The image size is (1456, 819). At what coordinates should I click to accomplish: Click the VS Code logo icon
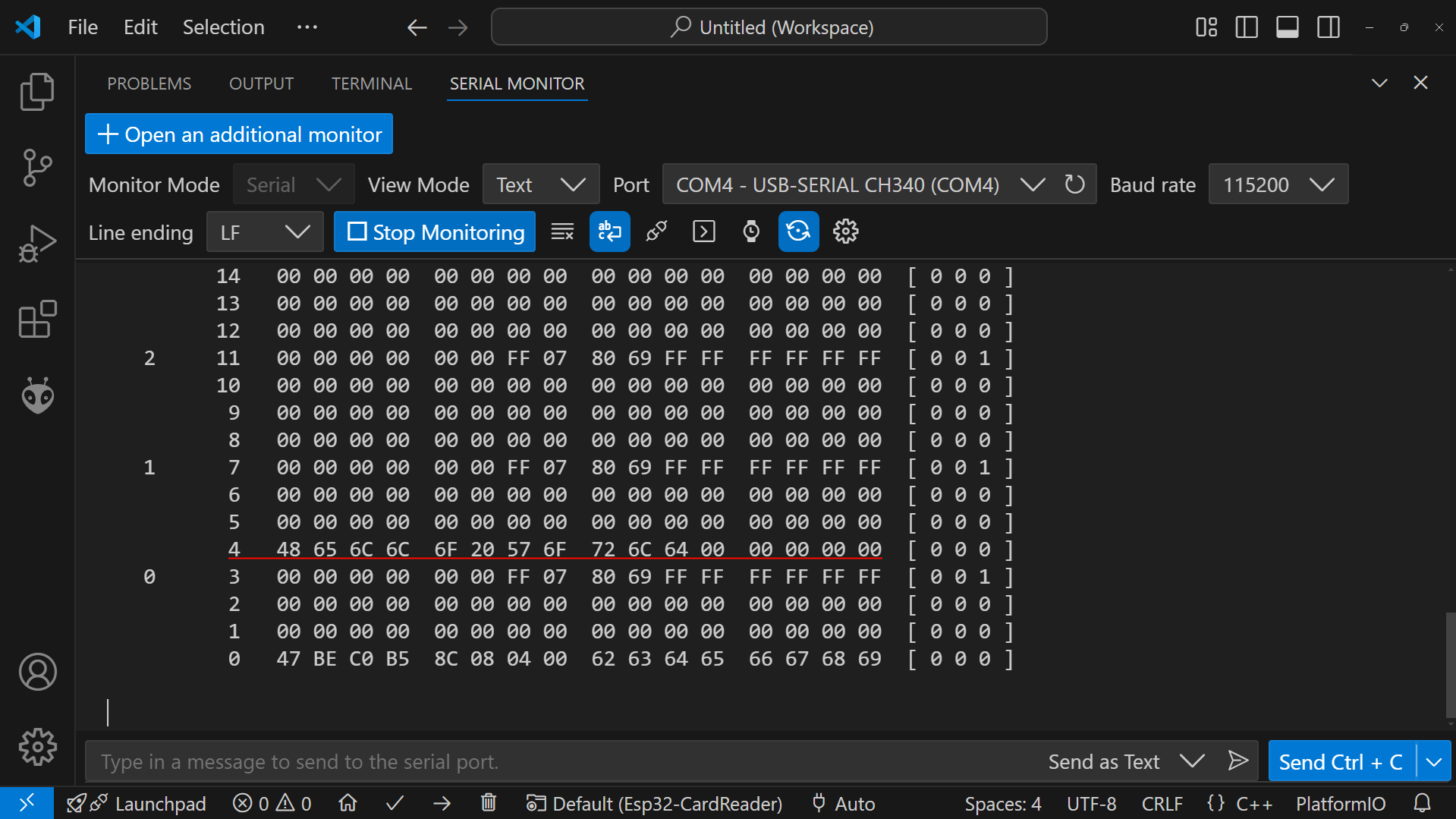28,27
